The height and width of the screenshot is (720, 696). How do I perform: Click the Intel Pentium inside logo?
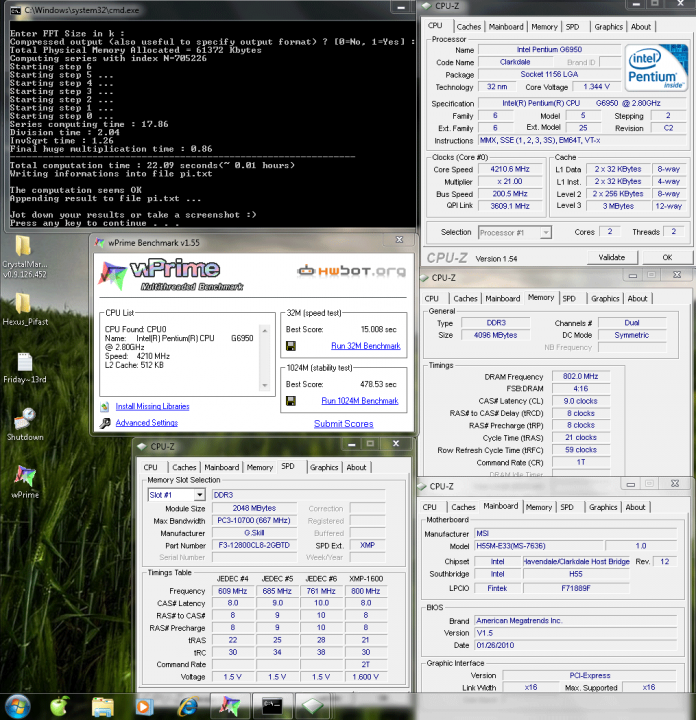[x=657, y=68]
